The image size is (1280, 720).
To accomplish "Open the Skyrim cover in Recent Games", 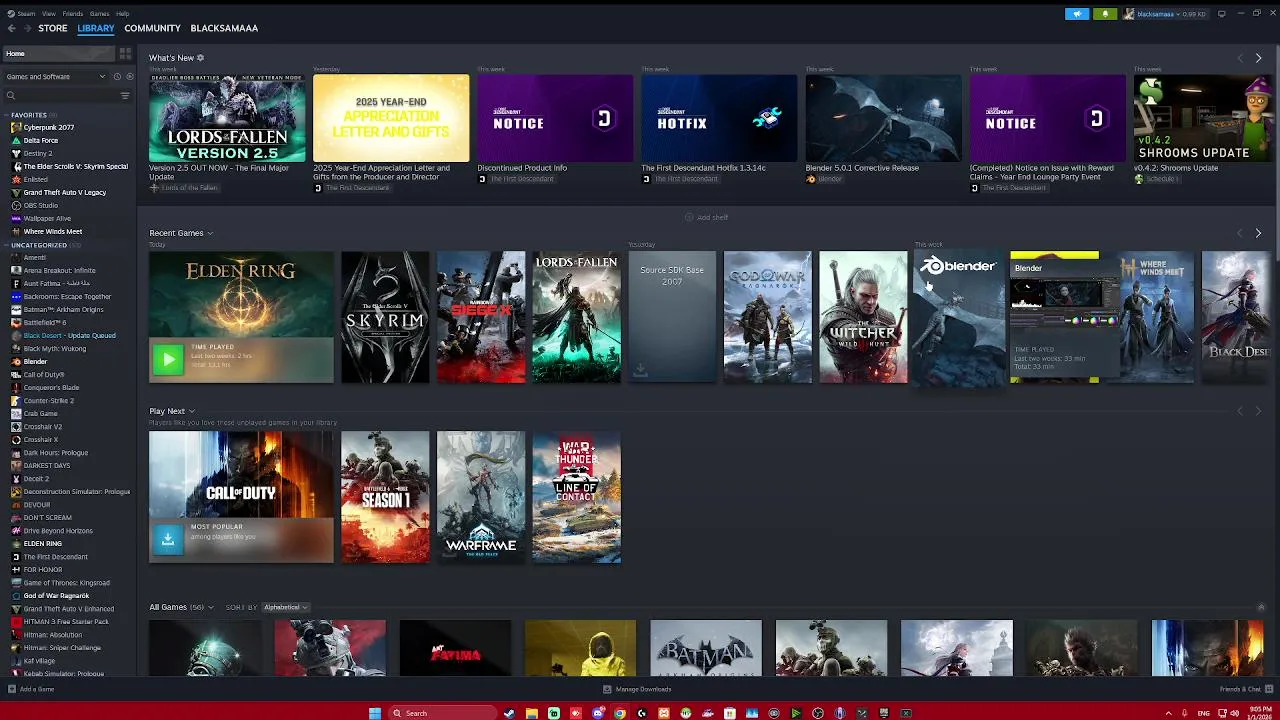I will pyautogui.click(x=385, y=317).
